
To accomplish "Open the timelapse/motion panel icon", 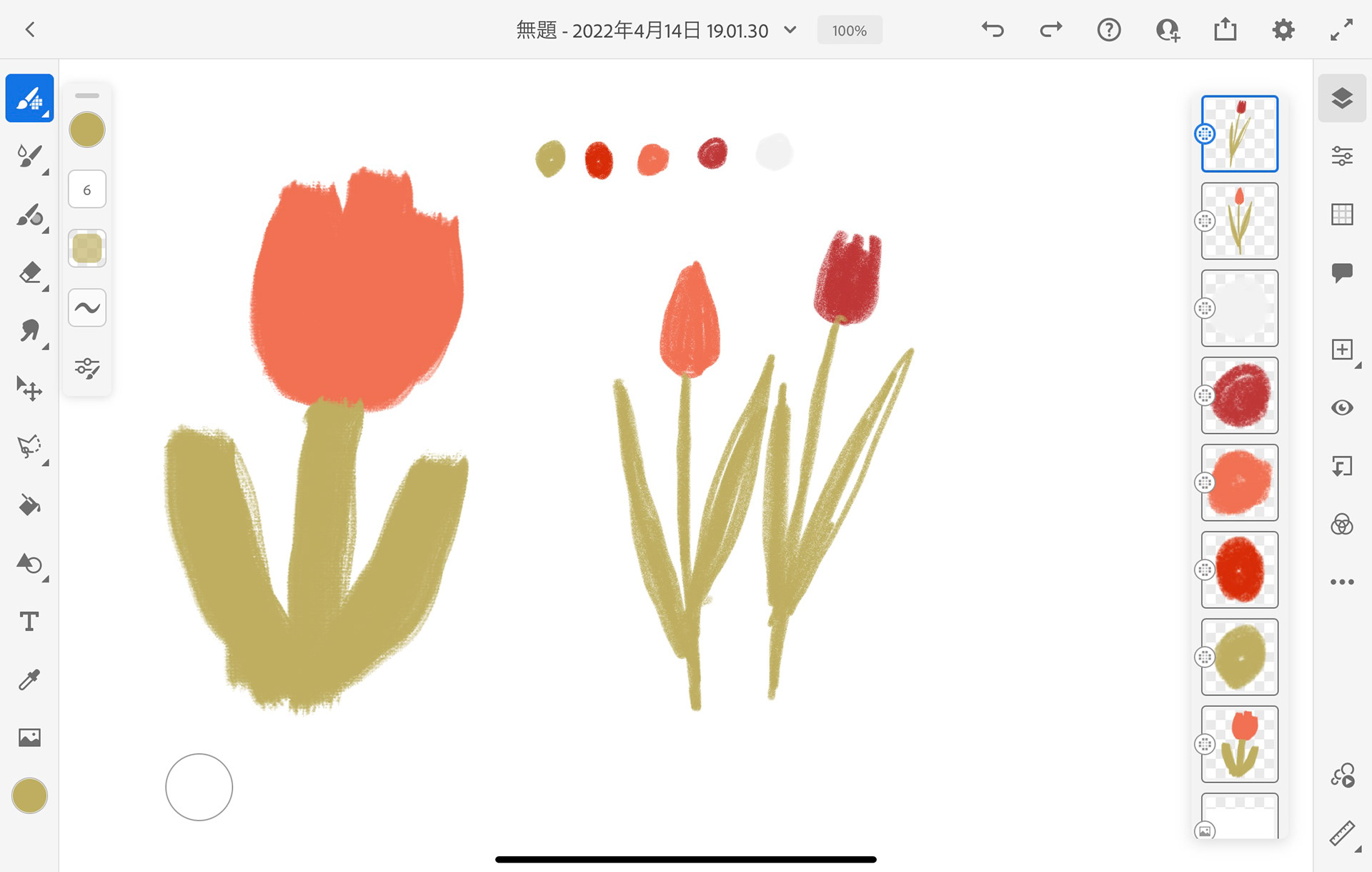I will pyautogui.click(x=1342, y=776).
